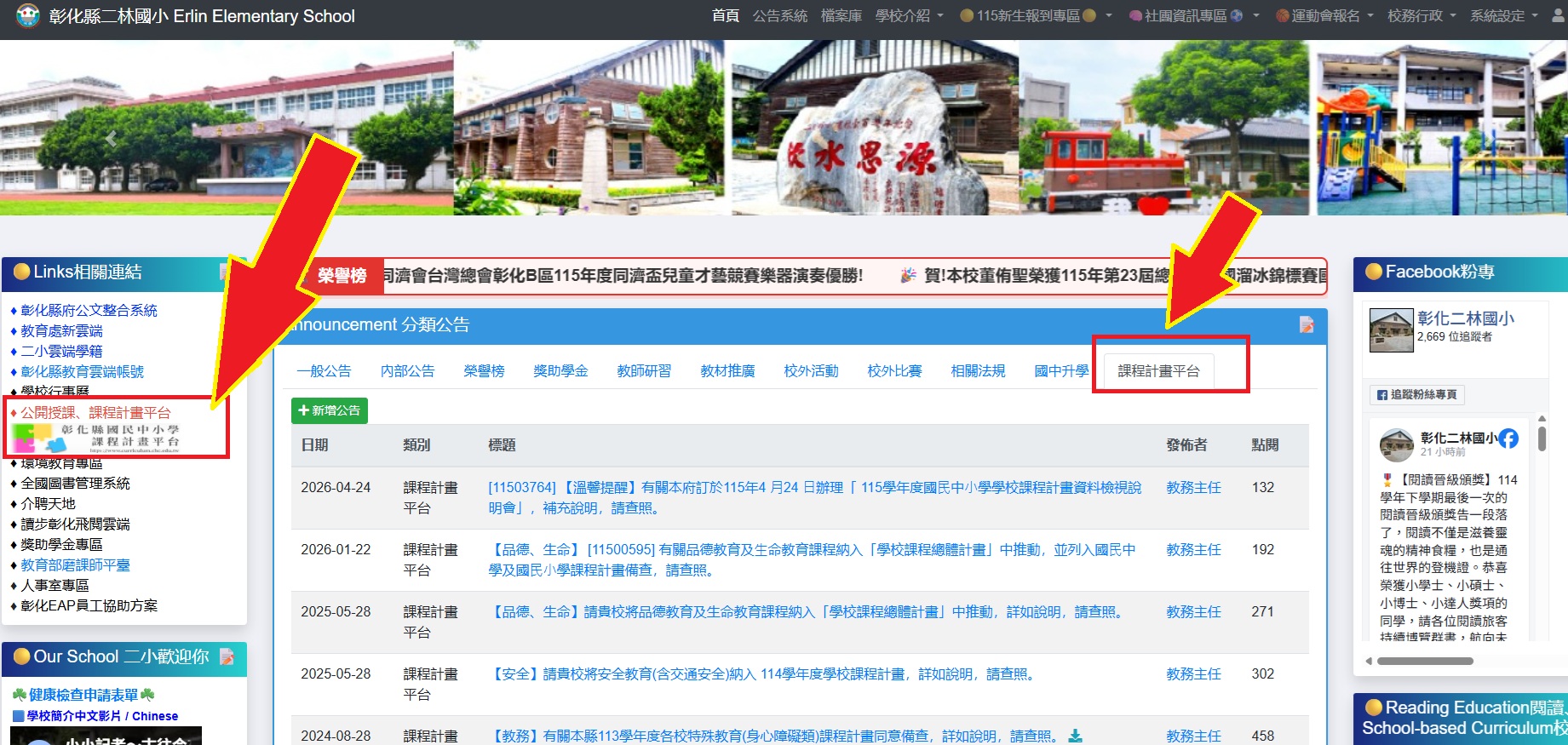This screenshot has height=745, width=1568.
Task: Open the 【安全】 交通安全 announcement title
Action: point(764,674)
